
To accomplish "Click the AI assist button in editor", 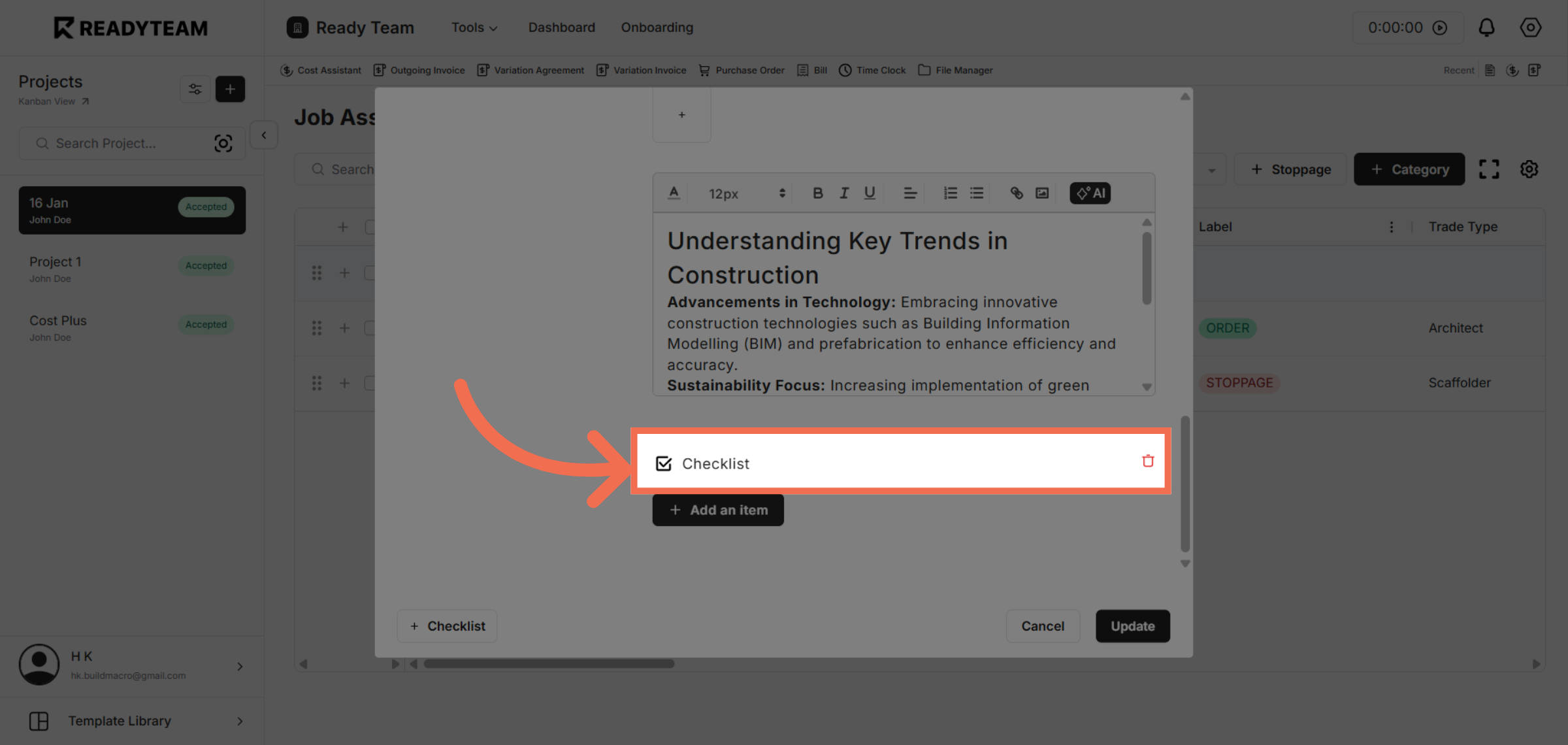I will [x=1090, y=193].
